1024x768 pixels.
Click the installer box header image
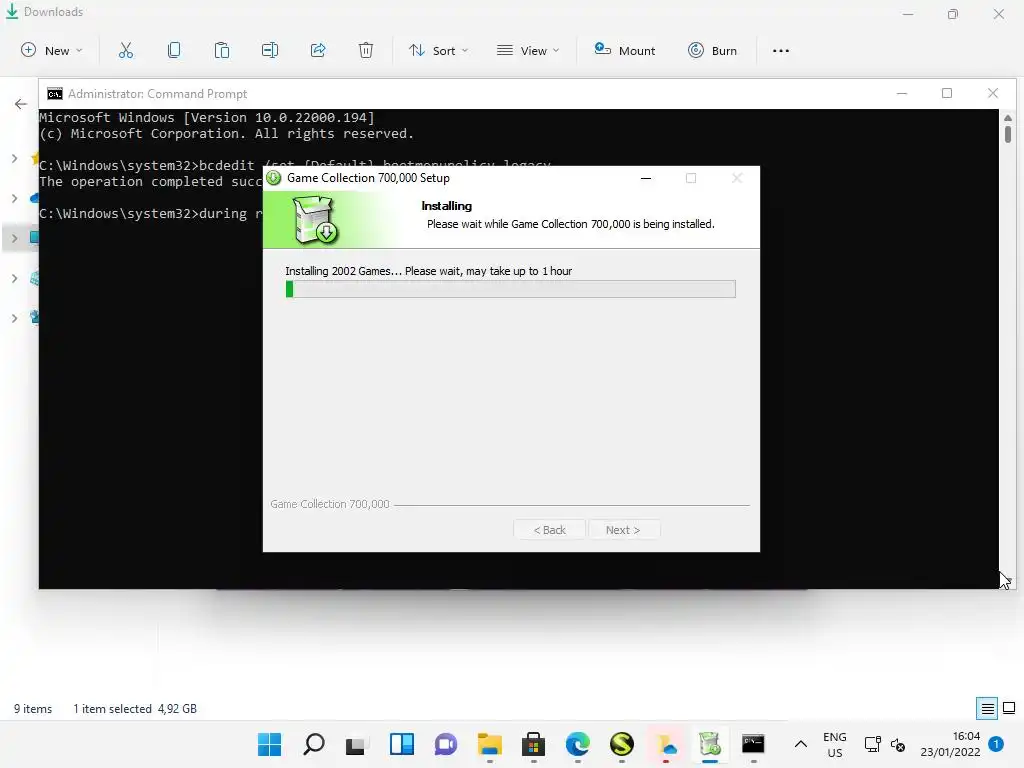click(x=315, y=220)
